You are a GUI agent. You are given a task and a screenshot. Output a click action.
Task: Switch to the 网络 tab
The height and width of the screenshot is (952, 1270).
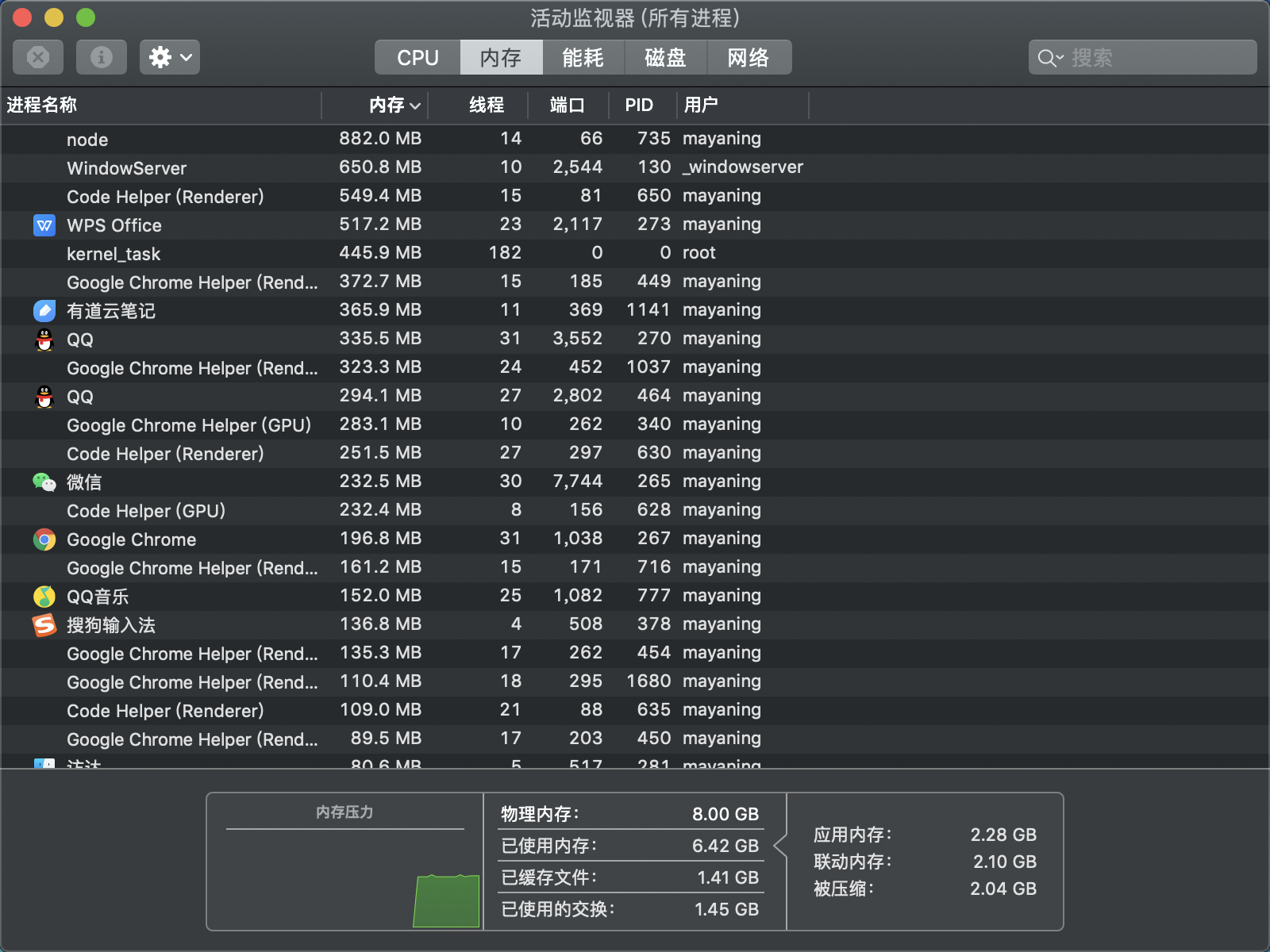tap(749, 57)
